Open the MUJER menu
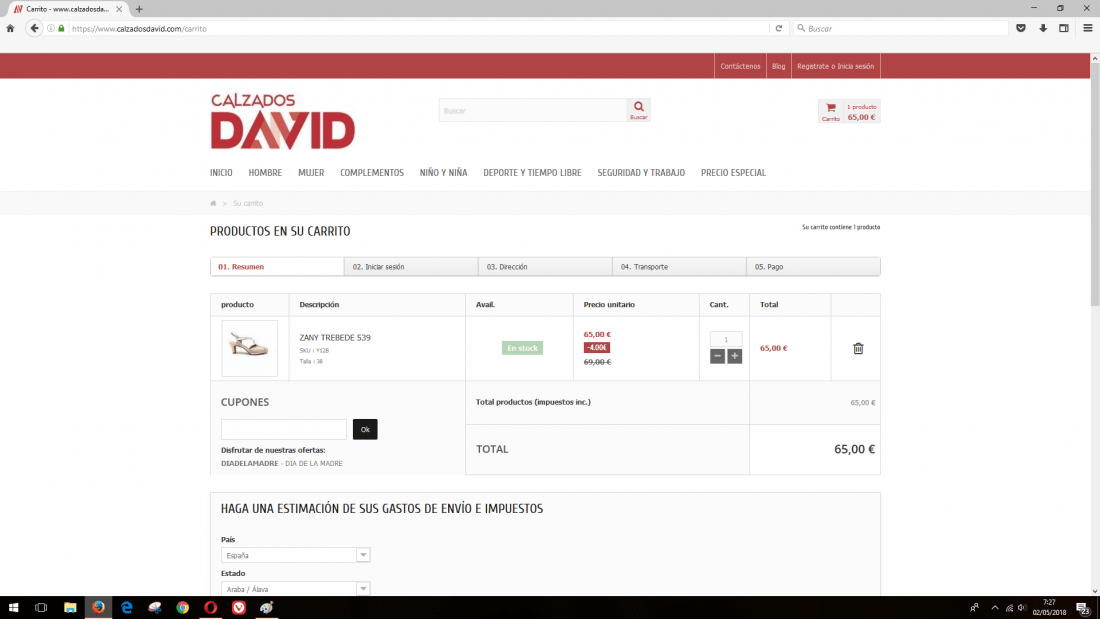Image resolution: width=1100 pixels, height=619 pixels. (311, 173)
